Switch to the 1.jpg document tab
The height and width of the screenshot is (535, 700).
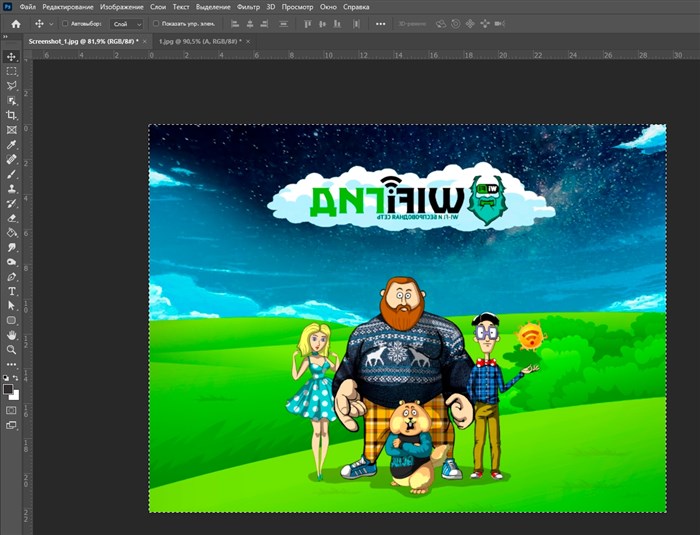coord(200,42)
